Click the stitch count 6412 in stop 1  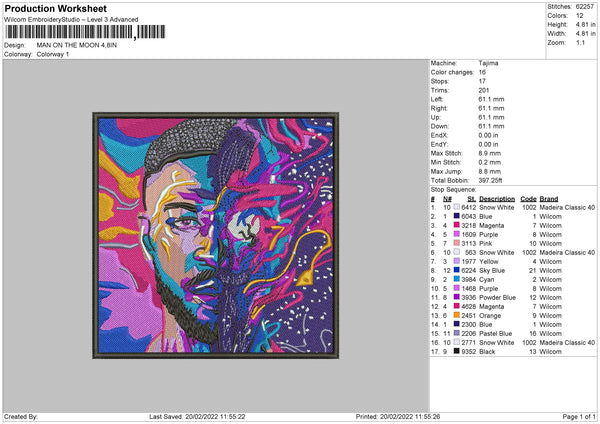point(469,207)
